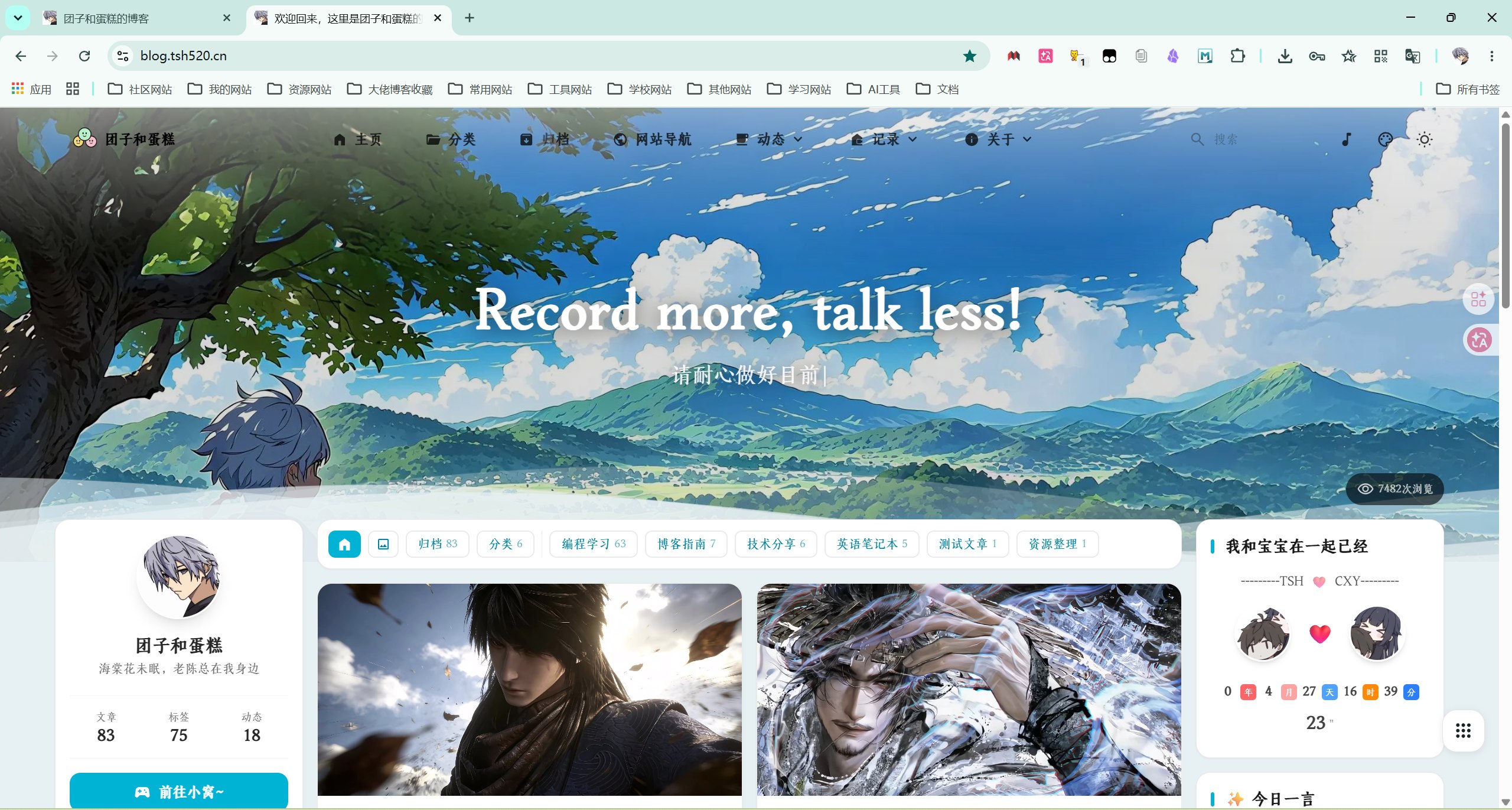
Task: Click the 文章 83 stat
Action: click(106, 727)
